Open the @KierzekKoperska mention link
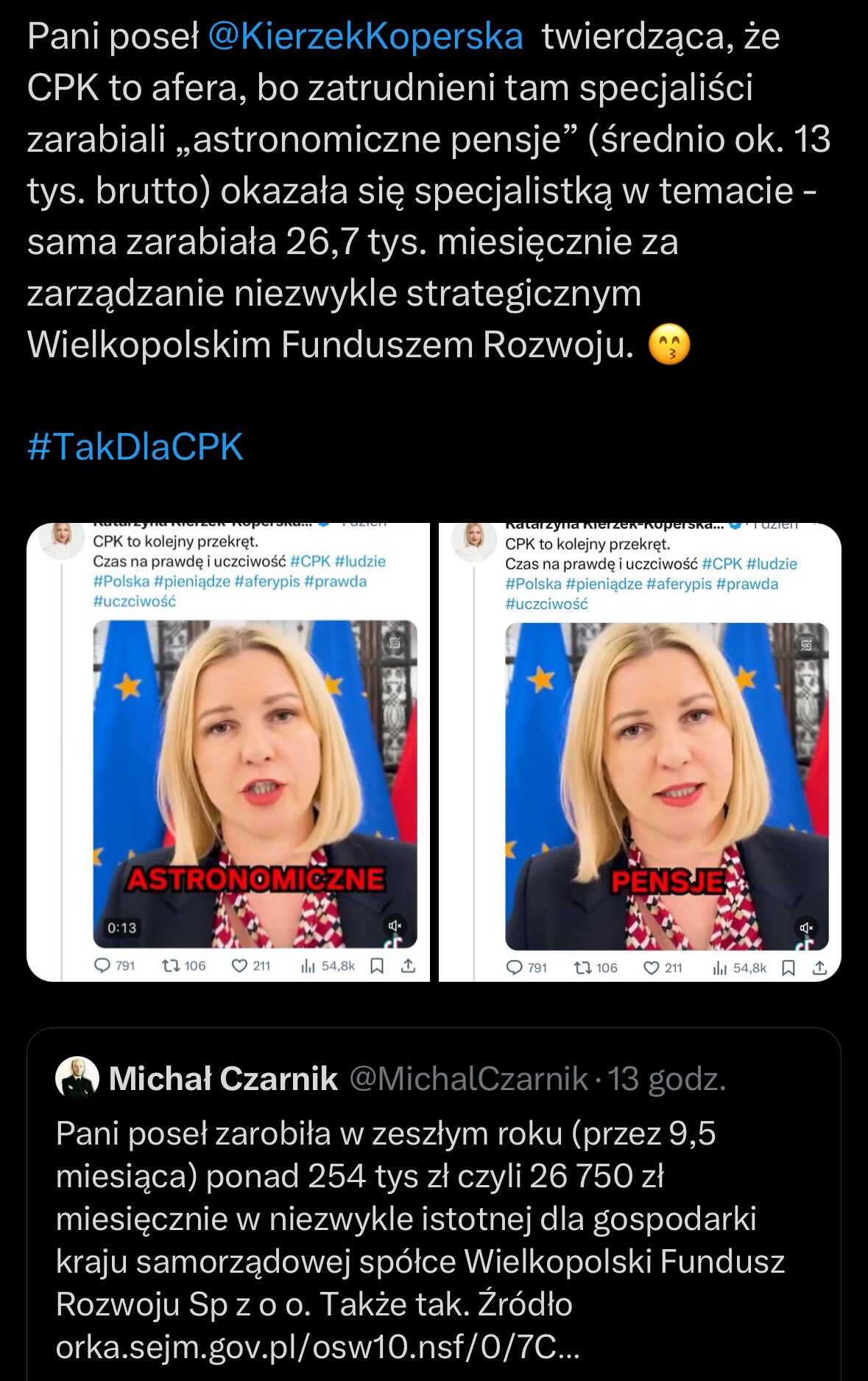This screenshot has height=1381, width=868. 365,36
